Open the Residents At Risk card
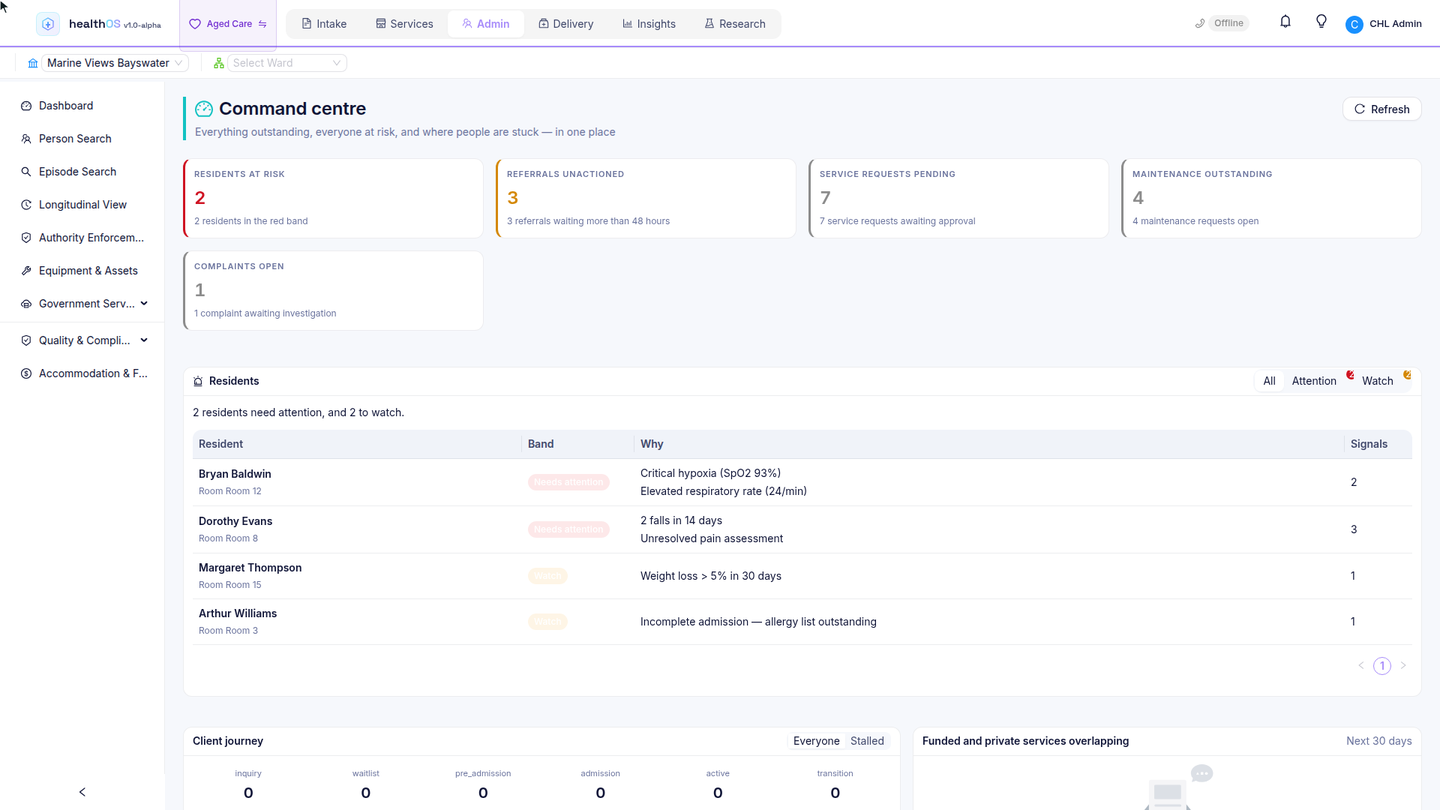This screenshot has height=810, width=1440. [333, 198]
